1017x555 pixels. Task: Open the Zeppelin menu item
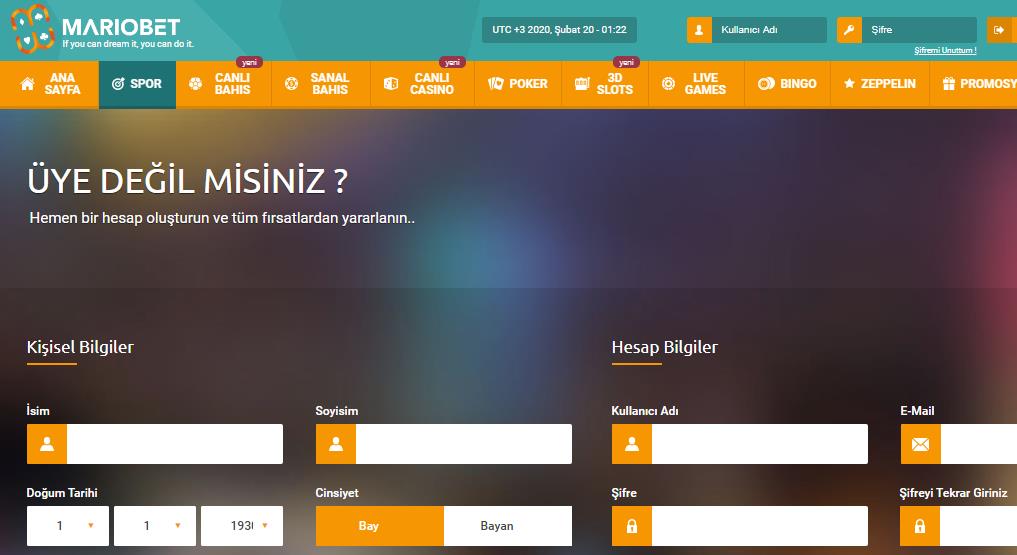coord(880,84)
